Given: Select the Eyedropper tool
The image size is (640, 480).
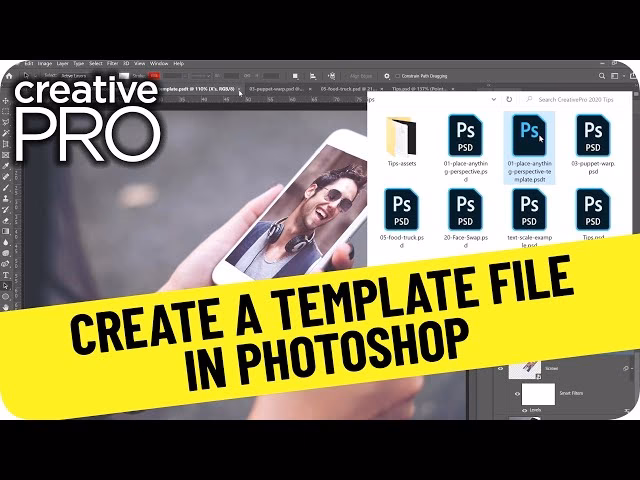Looking at the screenshot, I should click(x=6, y=166).
